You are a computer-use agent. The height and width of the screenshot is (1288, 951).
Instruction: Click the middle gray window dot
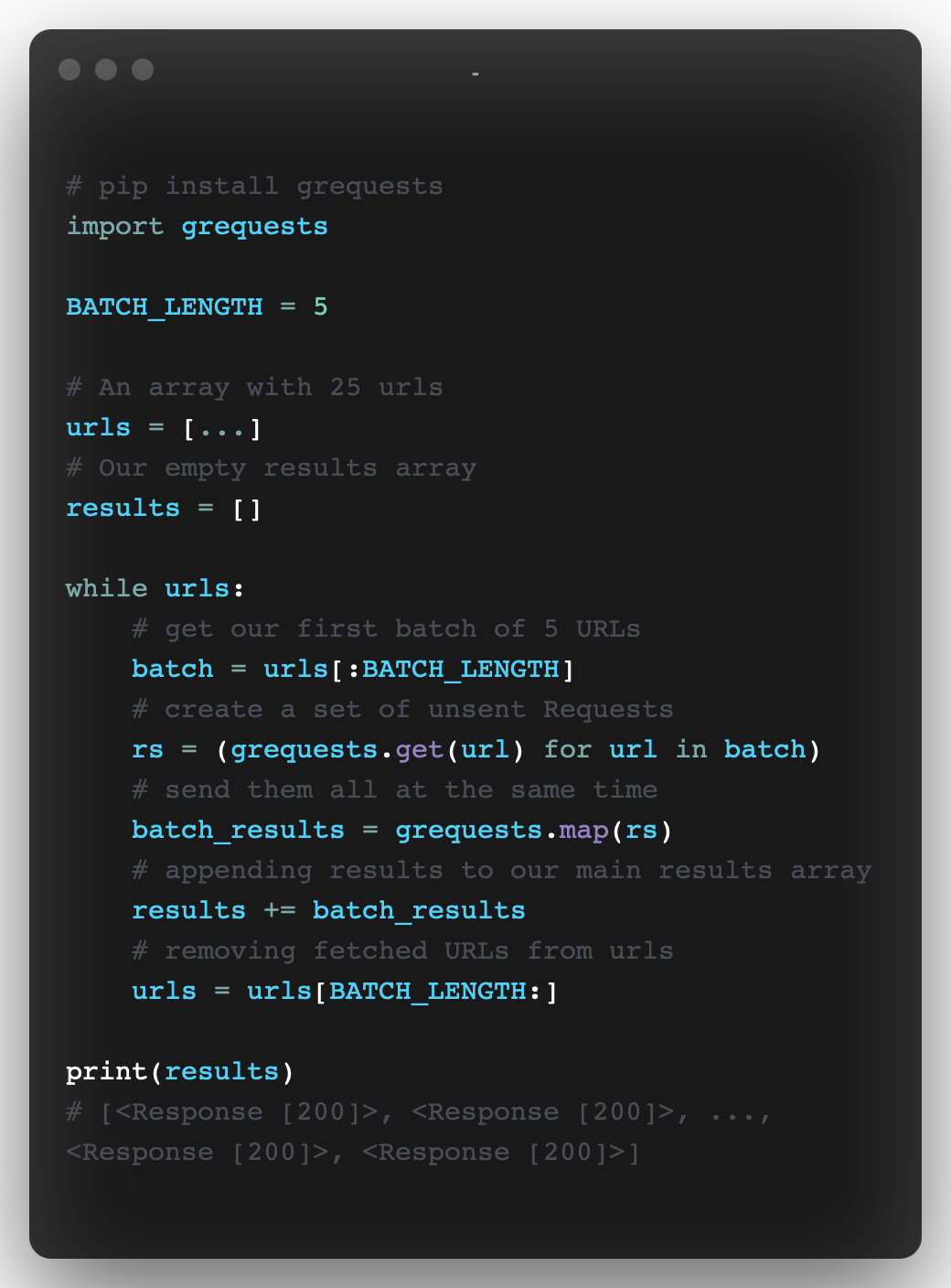[x=106, y=70]
